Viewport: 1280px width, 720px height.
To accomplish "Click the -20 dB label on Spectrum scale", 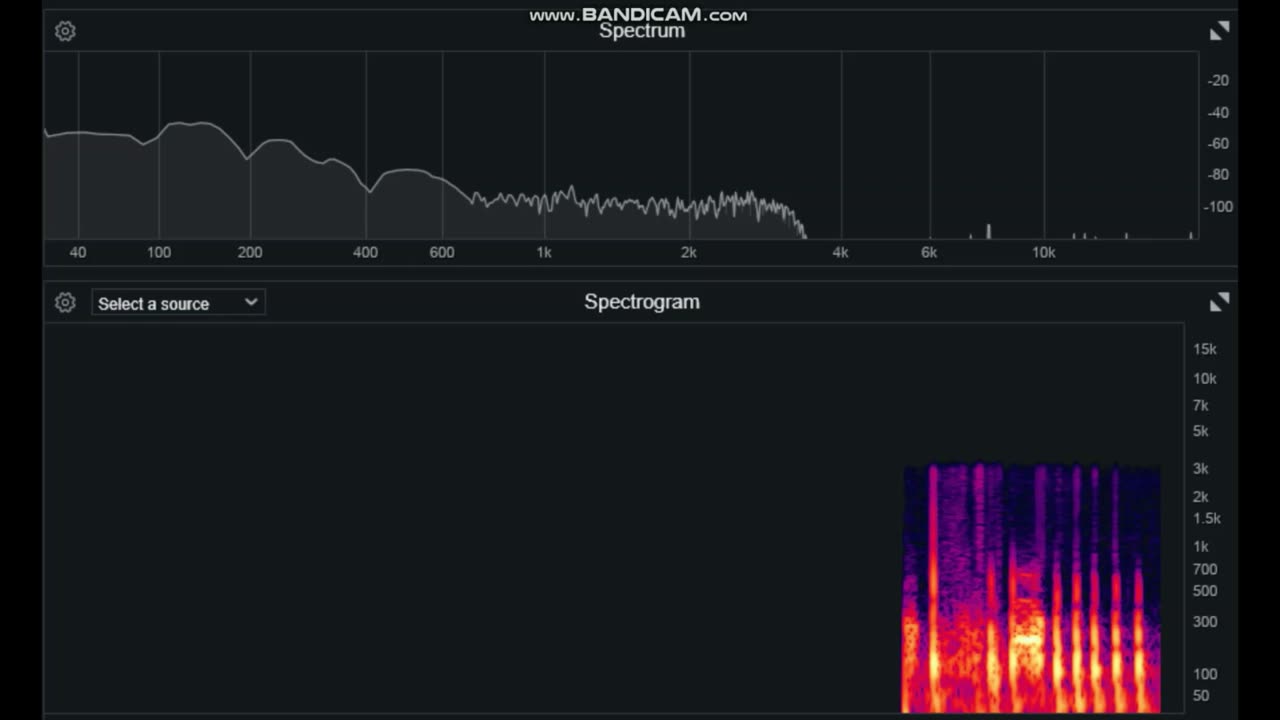I will pos(1219,81).
